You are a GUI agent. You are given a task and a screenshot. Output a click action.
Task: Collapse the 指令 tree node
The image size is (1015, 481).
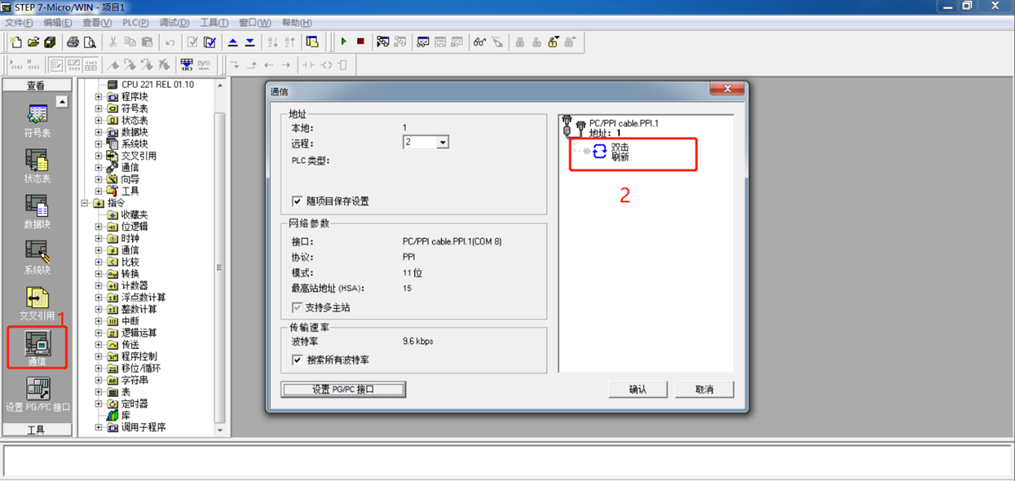(85, 203)
